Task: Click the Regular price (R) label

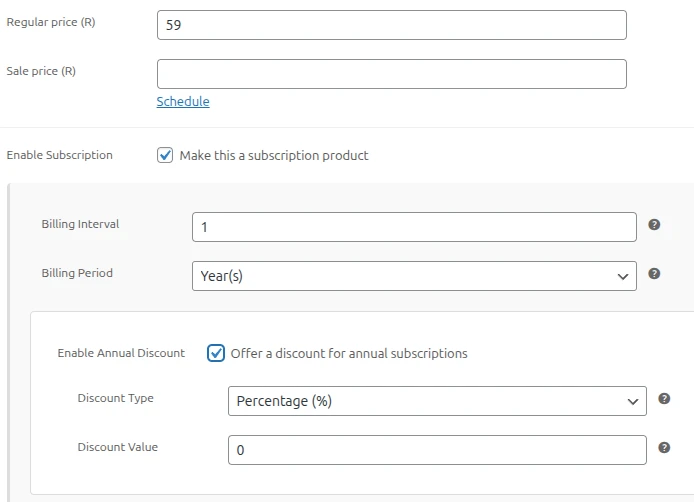Action: (51, 22)
